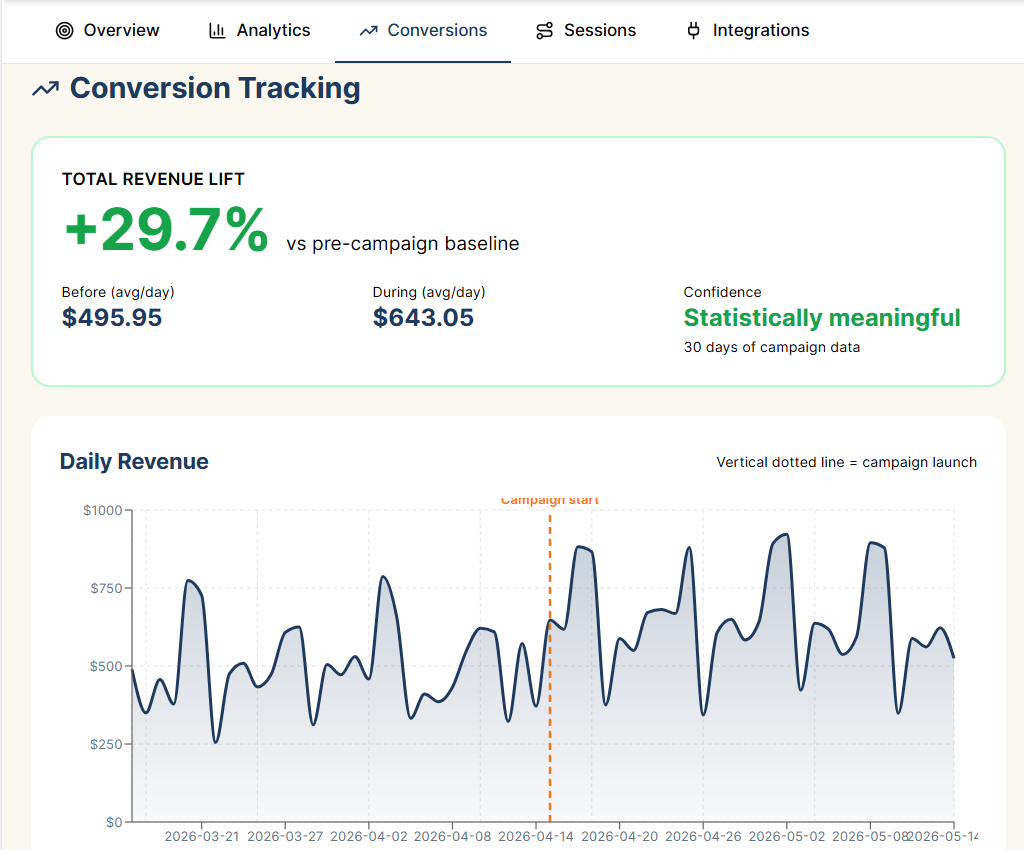
Task: Click the orange Campaign start dashed line
Action: 550,666
